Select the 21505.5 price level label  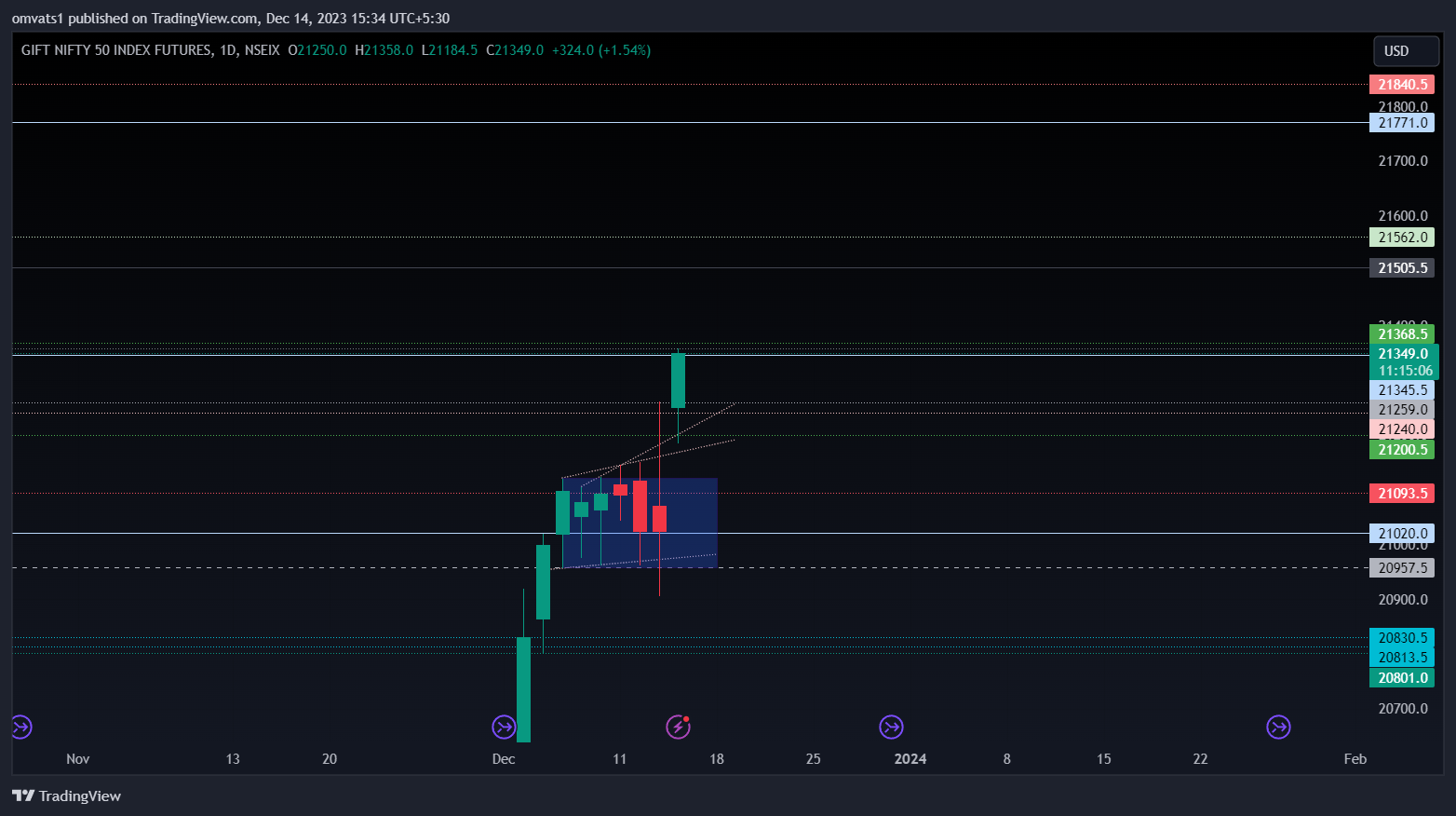1402,268
